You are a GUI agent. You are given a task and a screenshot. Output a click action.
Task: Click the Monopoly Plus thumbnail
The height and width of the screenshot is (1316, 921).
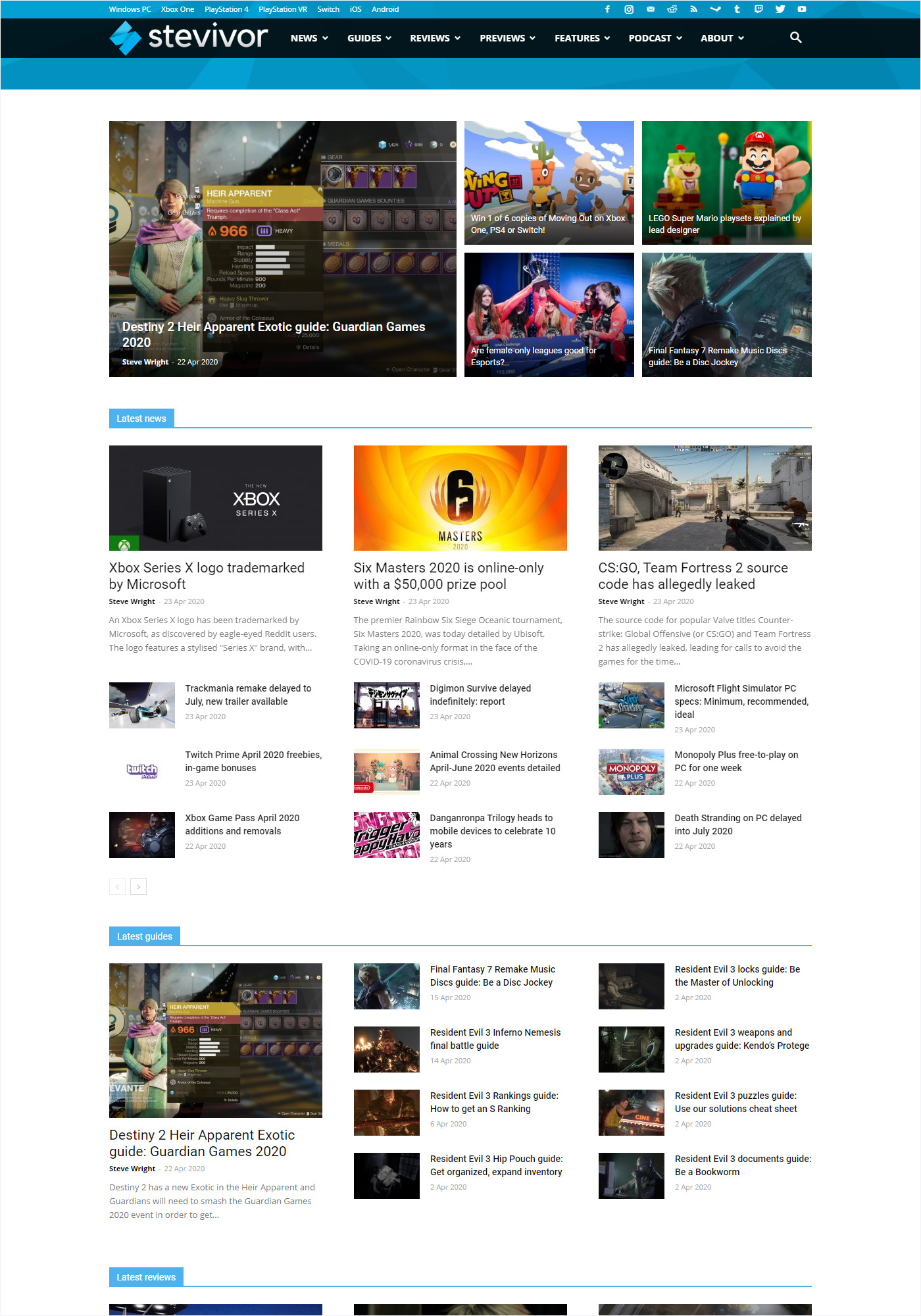point(632,771)
